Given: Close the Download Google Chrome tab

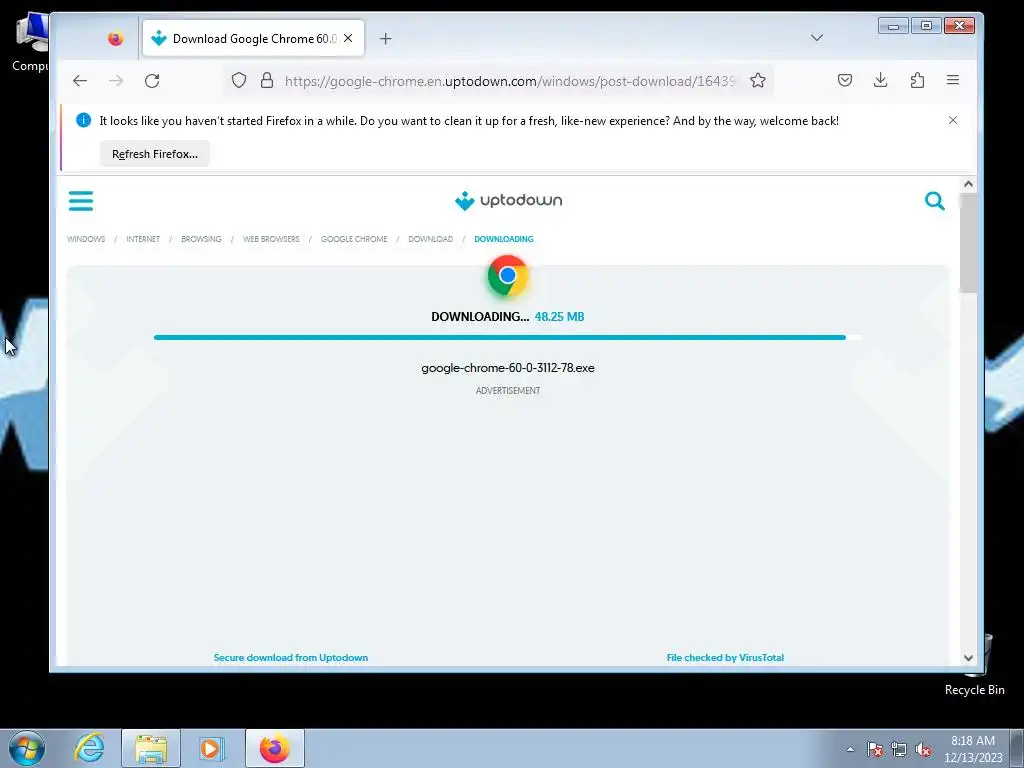Looking at the screenshot, I should 348,38.
